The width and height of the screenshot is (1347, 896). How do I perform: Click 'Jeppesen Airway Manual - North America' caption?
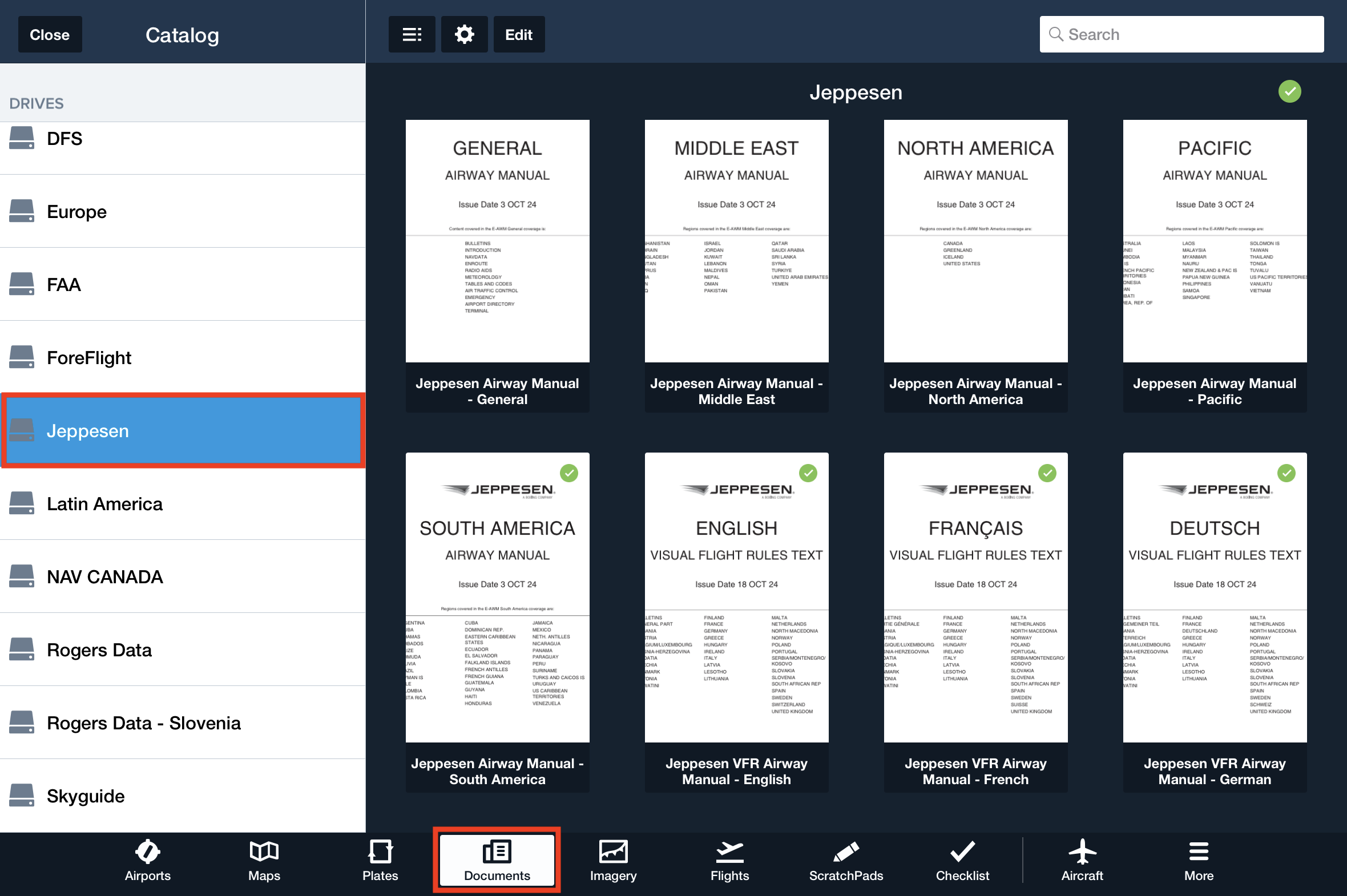coord(975,392)
